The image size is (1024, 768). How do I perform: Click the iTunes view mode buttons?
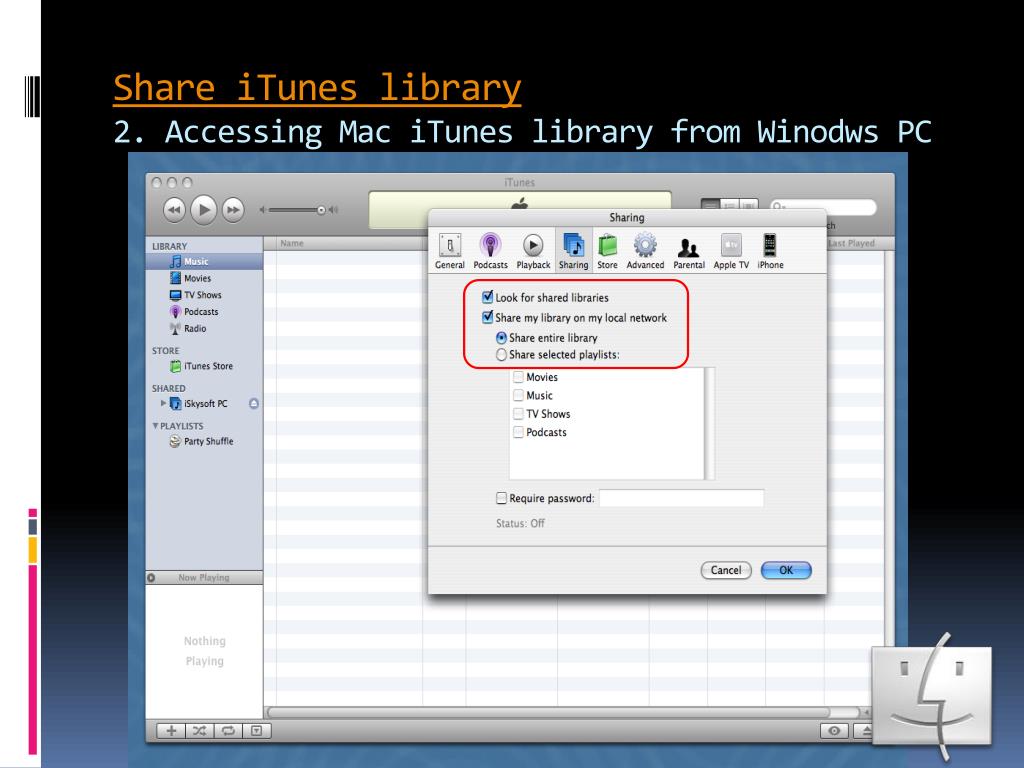tap(729, 206)
